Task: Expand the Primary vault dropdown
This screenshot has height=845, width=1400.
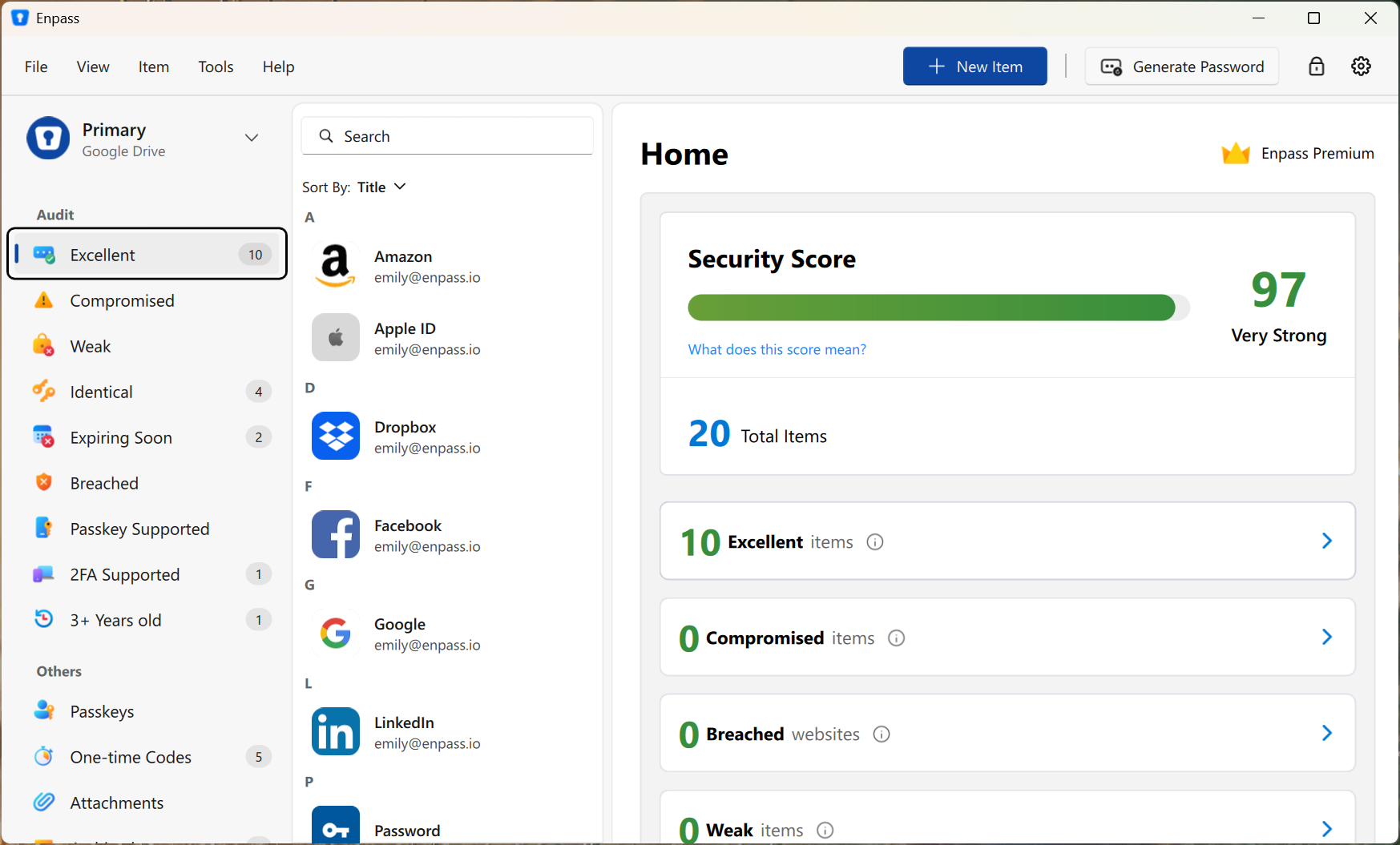Action: tap(252, 138)
